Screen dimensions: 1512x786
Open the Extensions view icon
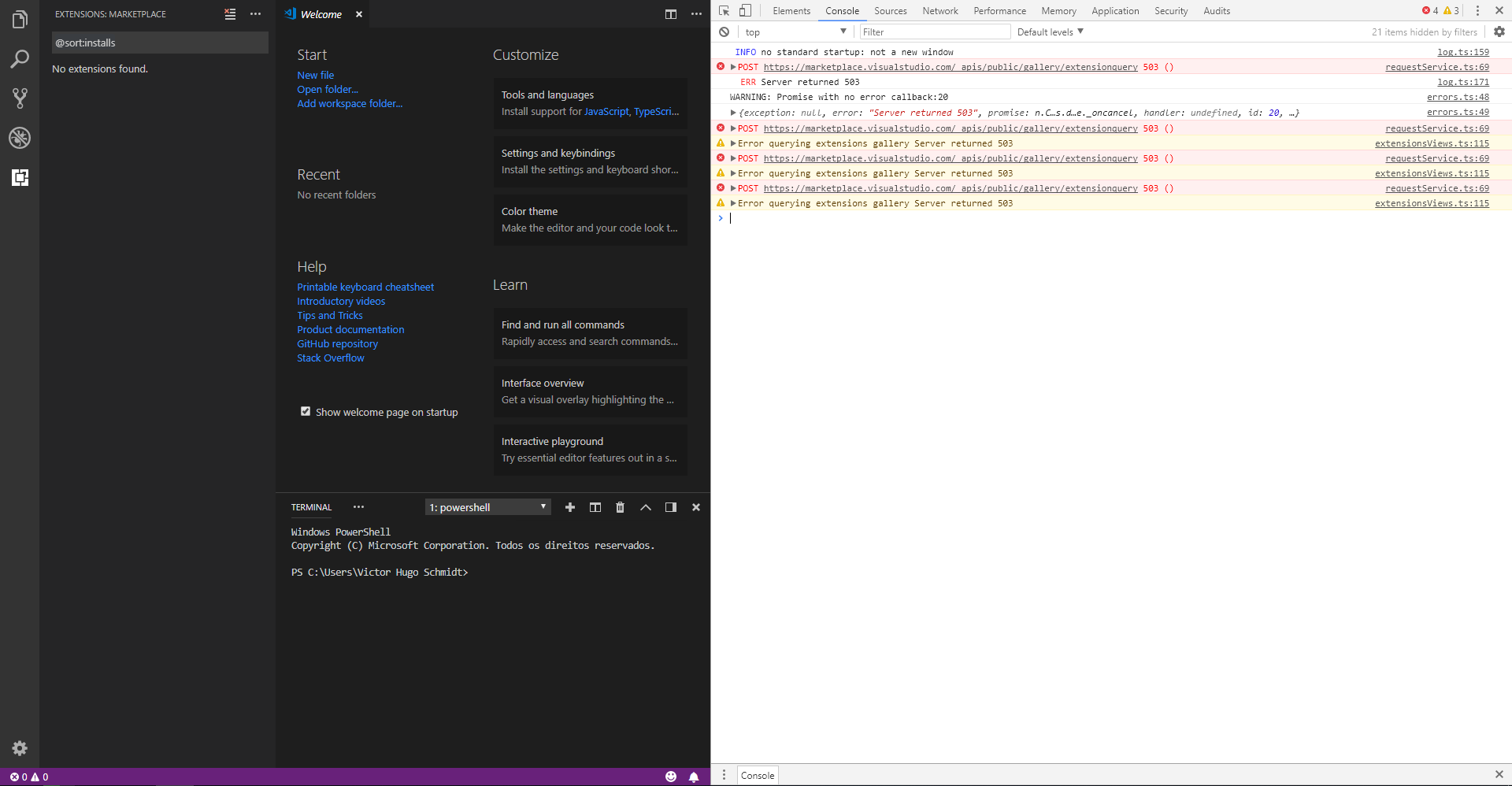19,178
